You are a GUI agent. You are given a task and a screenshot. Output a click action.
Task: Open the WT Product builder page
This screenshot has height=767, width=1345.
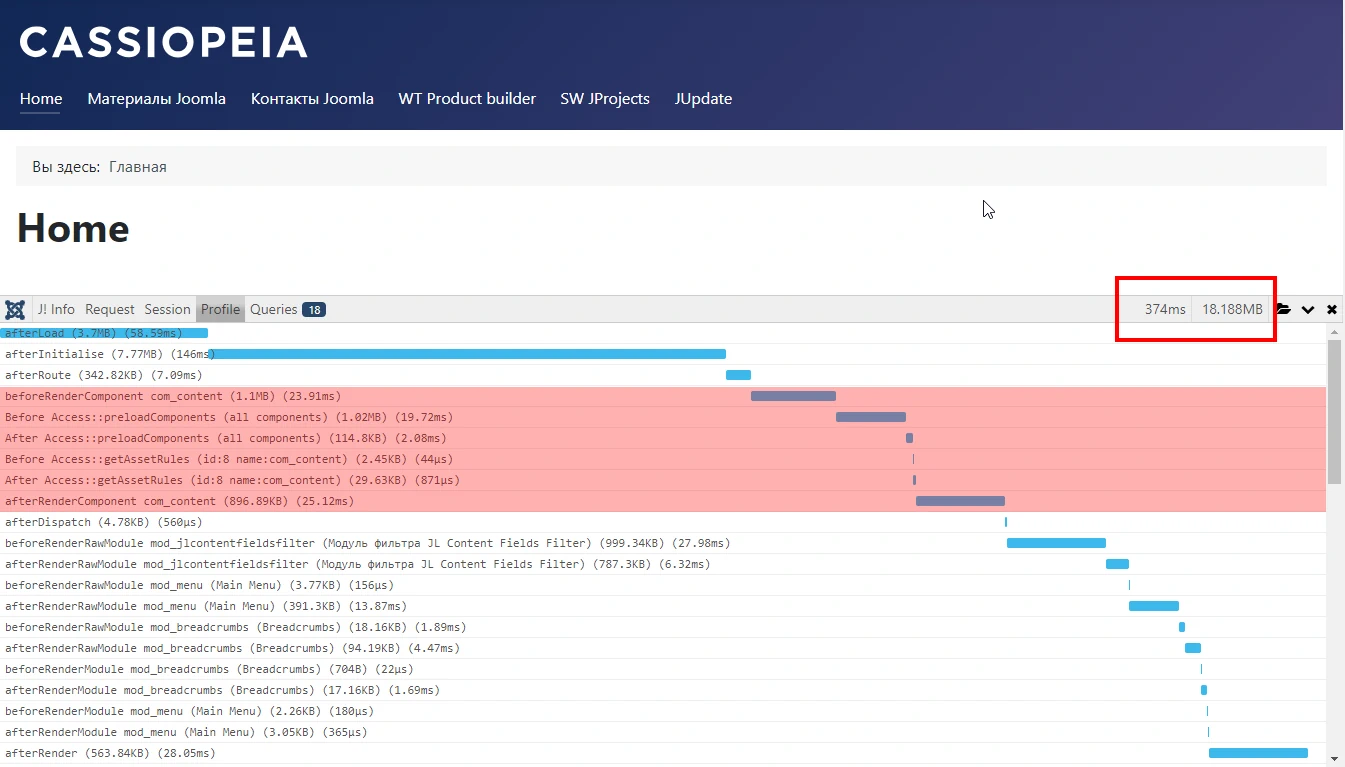[x=467, y=98]
